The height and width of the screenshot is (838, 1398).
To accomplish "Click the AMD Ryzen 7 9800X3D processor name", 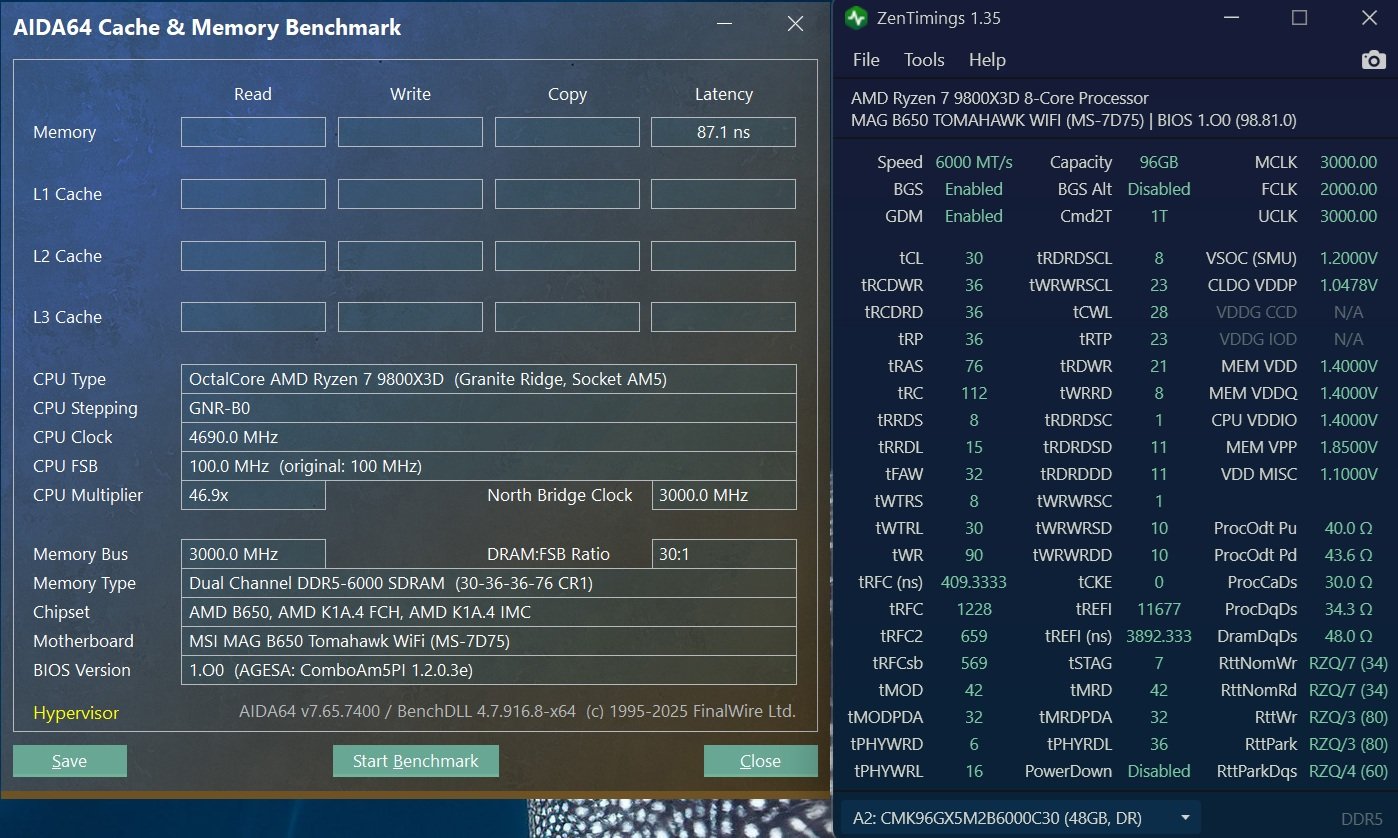I will [x=1000, y=98].
